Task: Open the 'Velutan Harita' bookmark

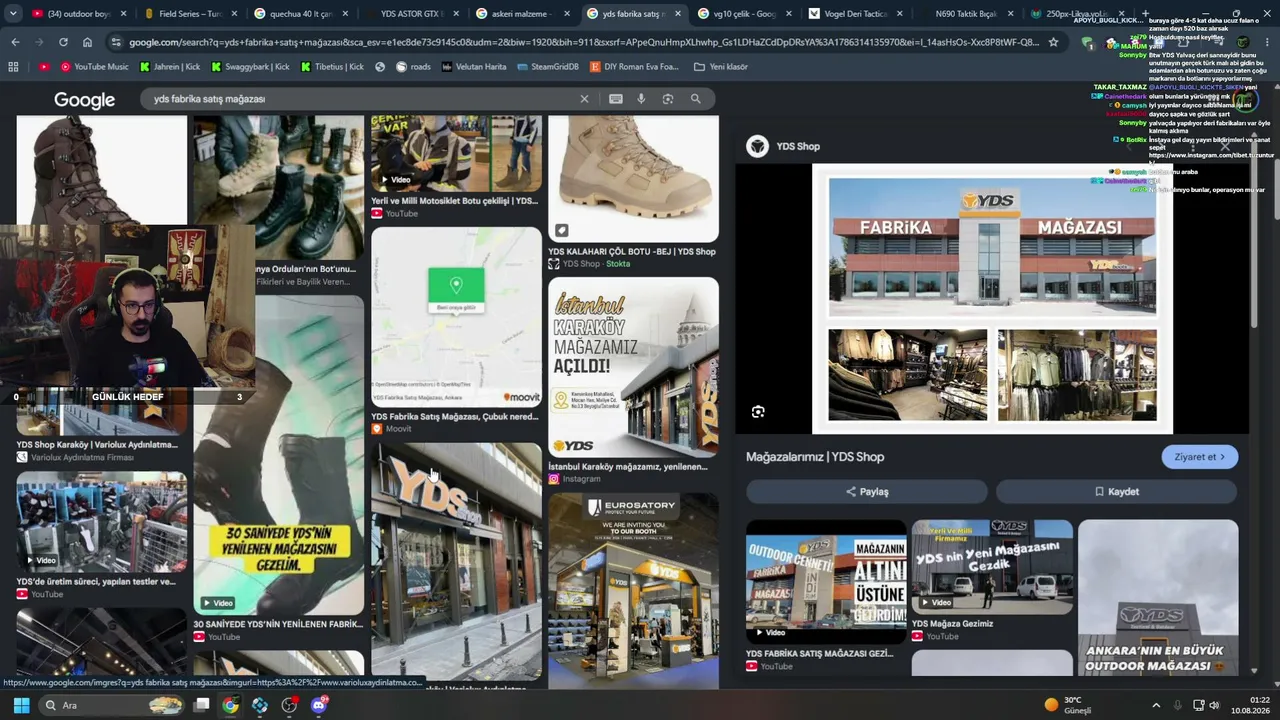Action: click(473, 67)
